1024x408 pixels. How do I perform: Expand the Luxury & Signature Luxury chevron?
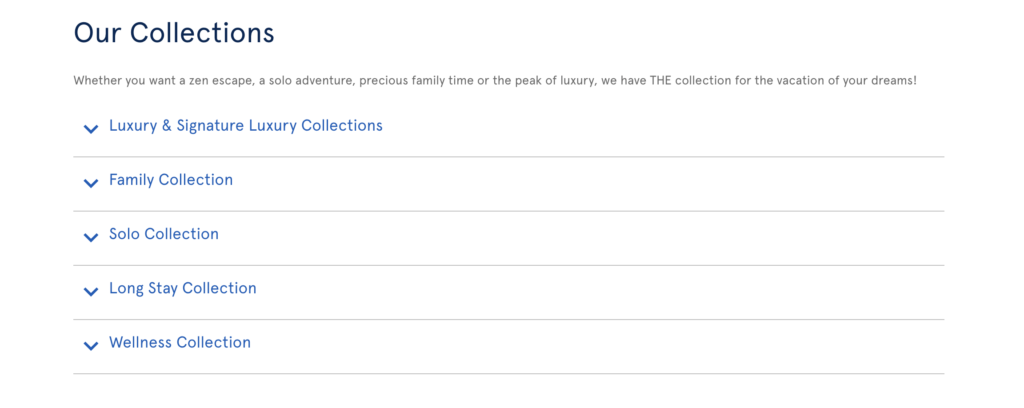click(x=90, y=128)
